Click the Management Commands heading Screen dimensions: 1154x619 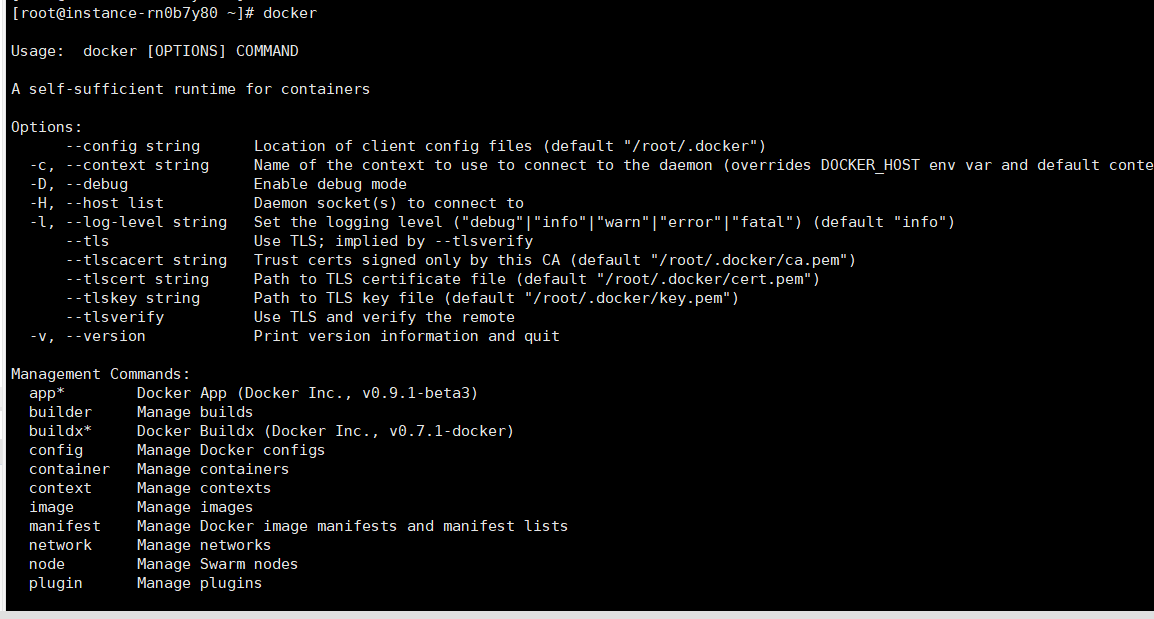101,374
